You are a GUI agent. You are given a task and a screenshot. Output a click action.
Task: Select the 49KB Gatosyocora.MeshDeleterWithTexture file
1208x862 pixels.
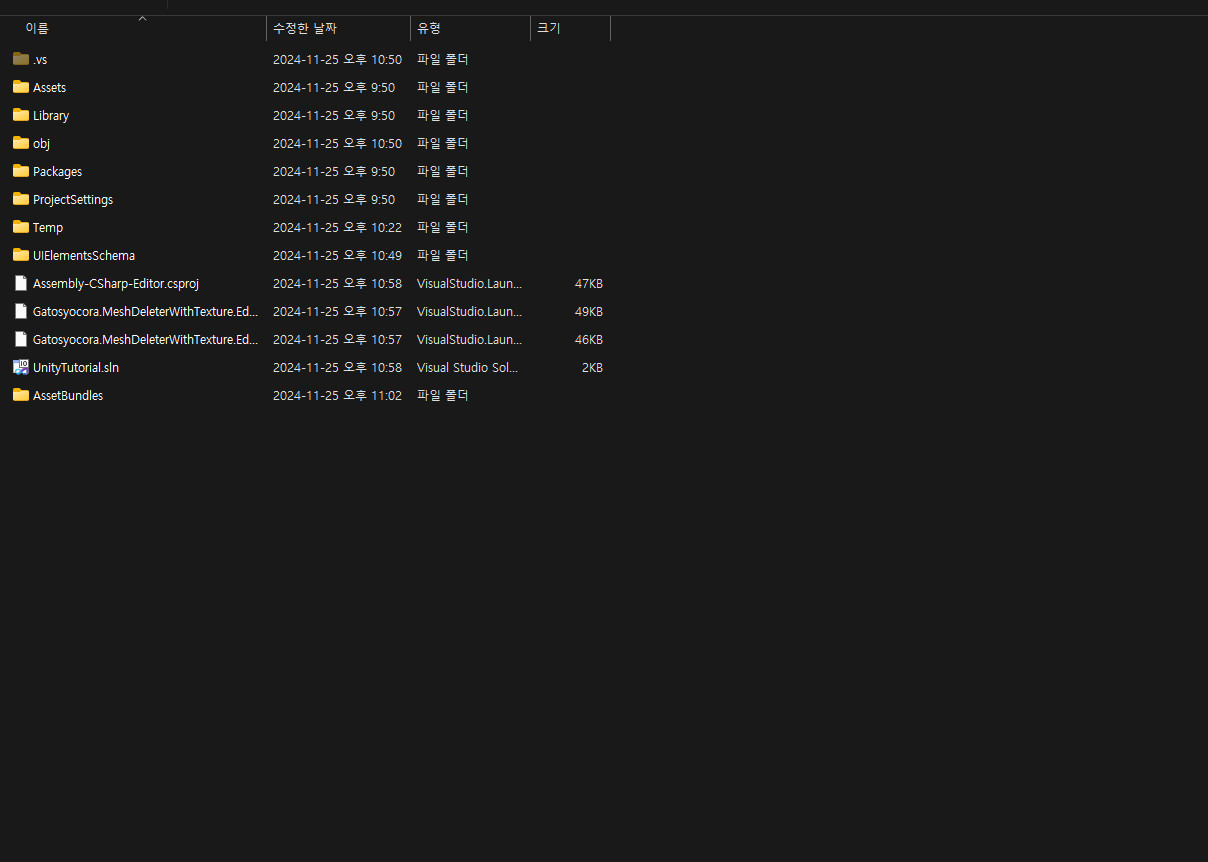click(145, 312)
